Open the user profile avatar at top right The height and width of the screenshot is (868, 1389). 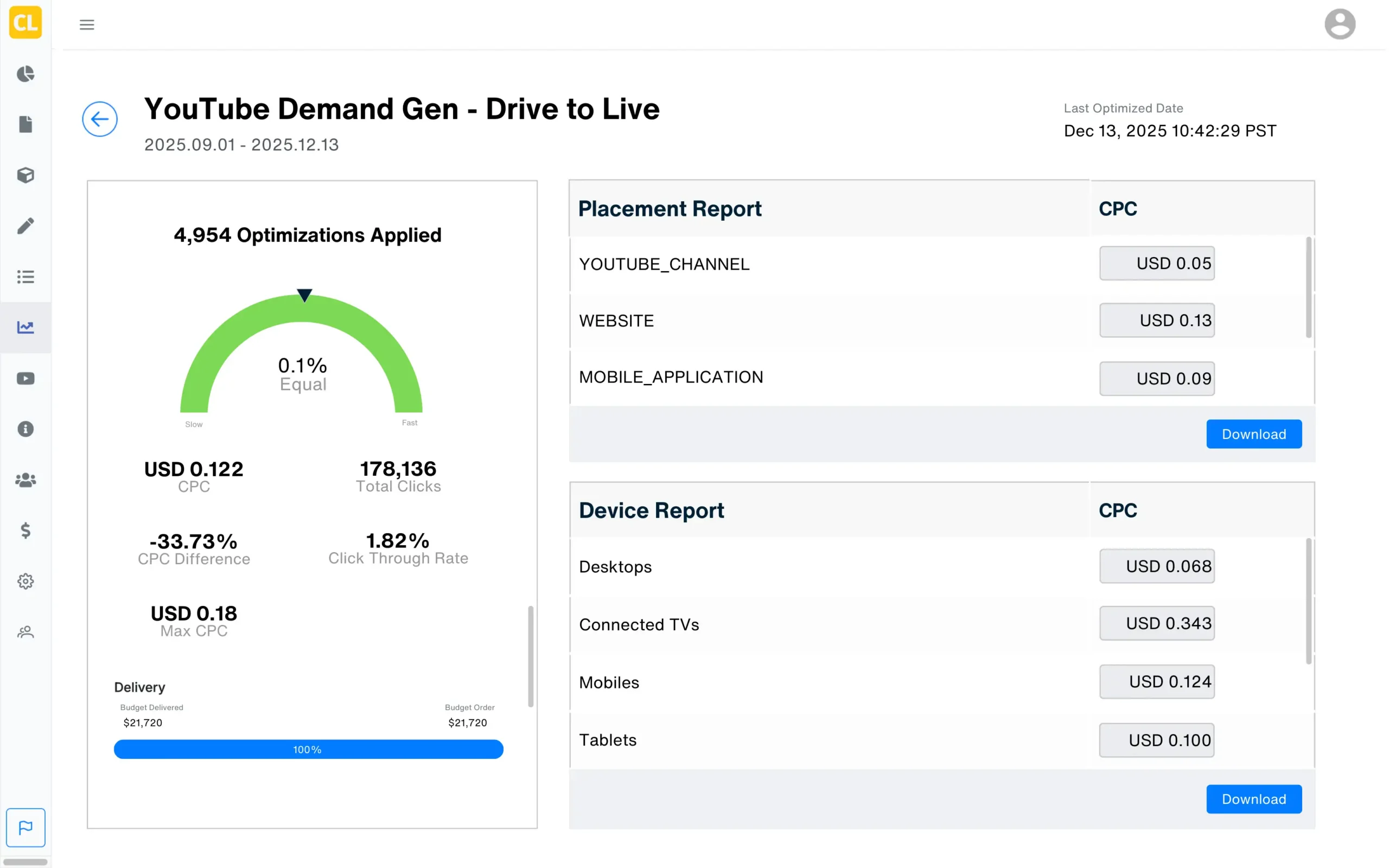coord(1340,23)
